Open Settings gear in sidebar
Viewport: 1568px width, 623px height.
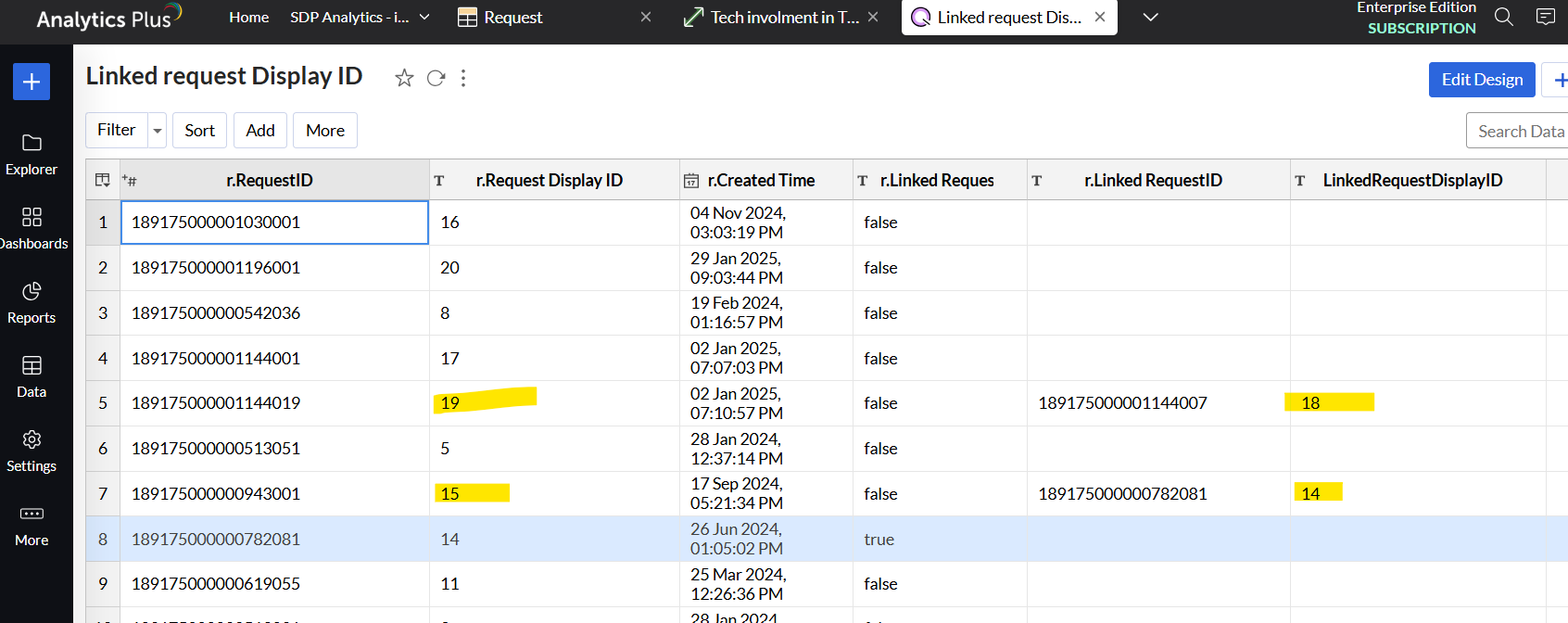tap(32, 439)
